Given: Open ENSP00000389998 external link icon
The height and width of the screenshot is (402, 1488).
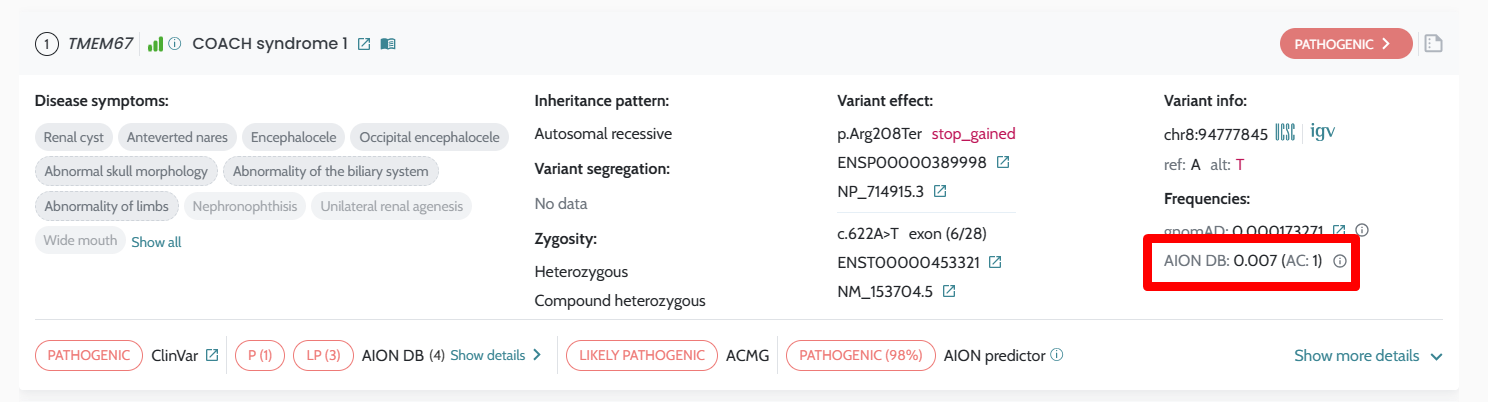Looking at the screenshot, I should [x=1003, y=162].
